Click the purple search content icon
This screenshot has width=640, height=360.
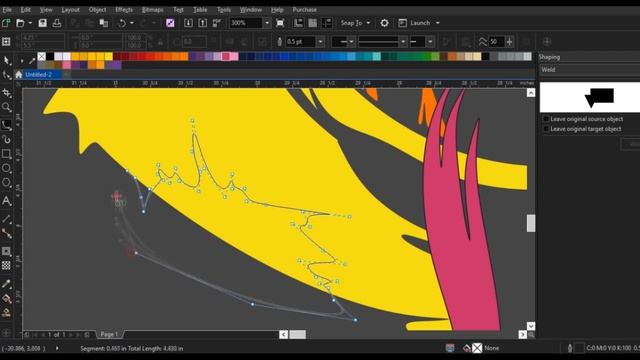click(170, 23)
